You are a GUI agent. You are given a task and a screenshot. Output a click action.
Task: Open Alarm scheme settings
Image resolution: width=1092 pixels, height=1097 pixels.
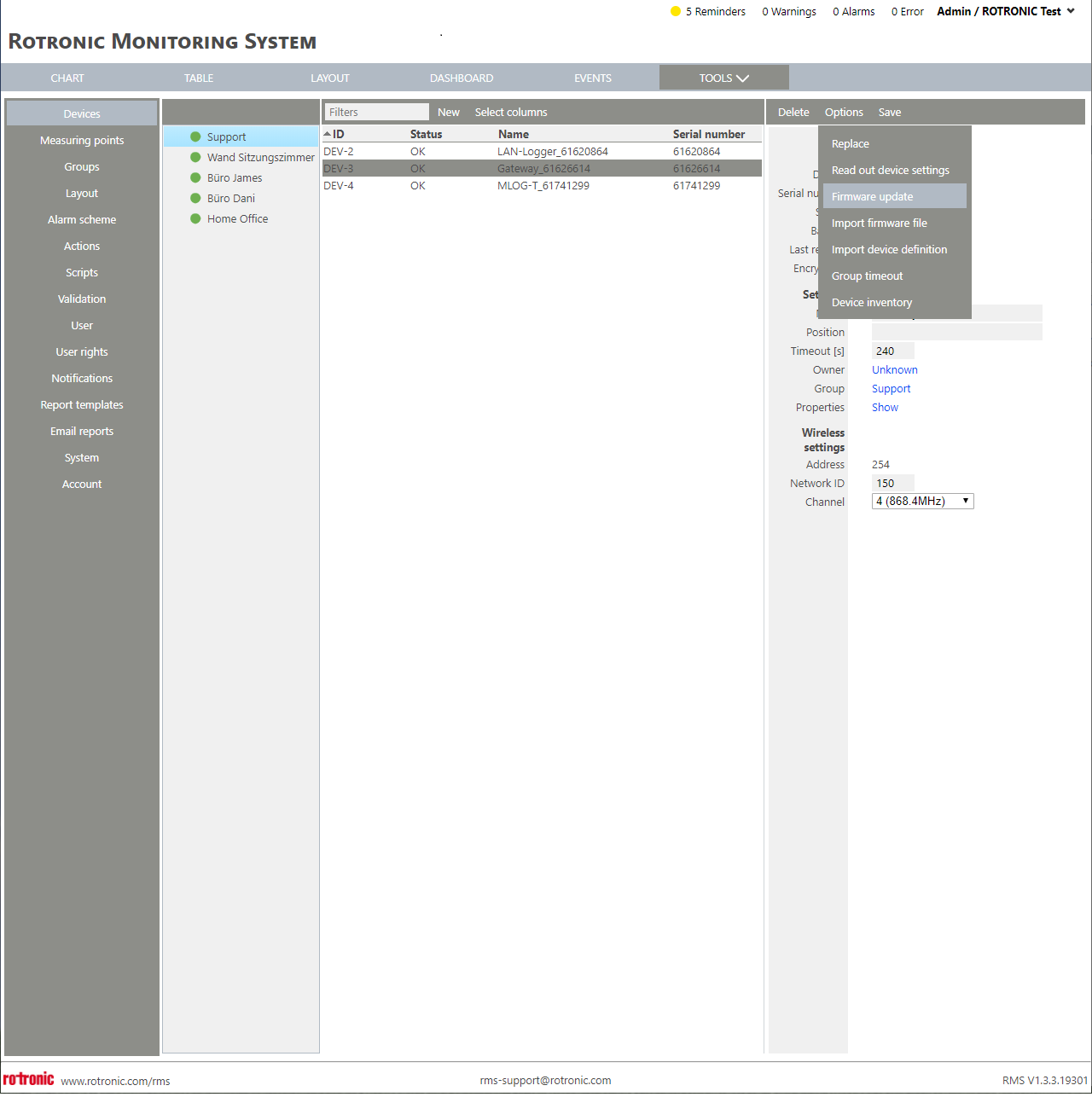point(82,219)
